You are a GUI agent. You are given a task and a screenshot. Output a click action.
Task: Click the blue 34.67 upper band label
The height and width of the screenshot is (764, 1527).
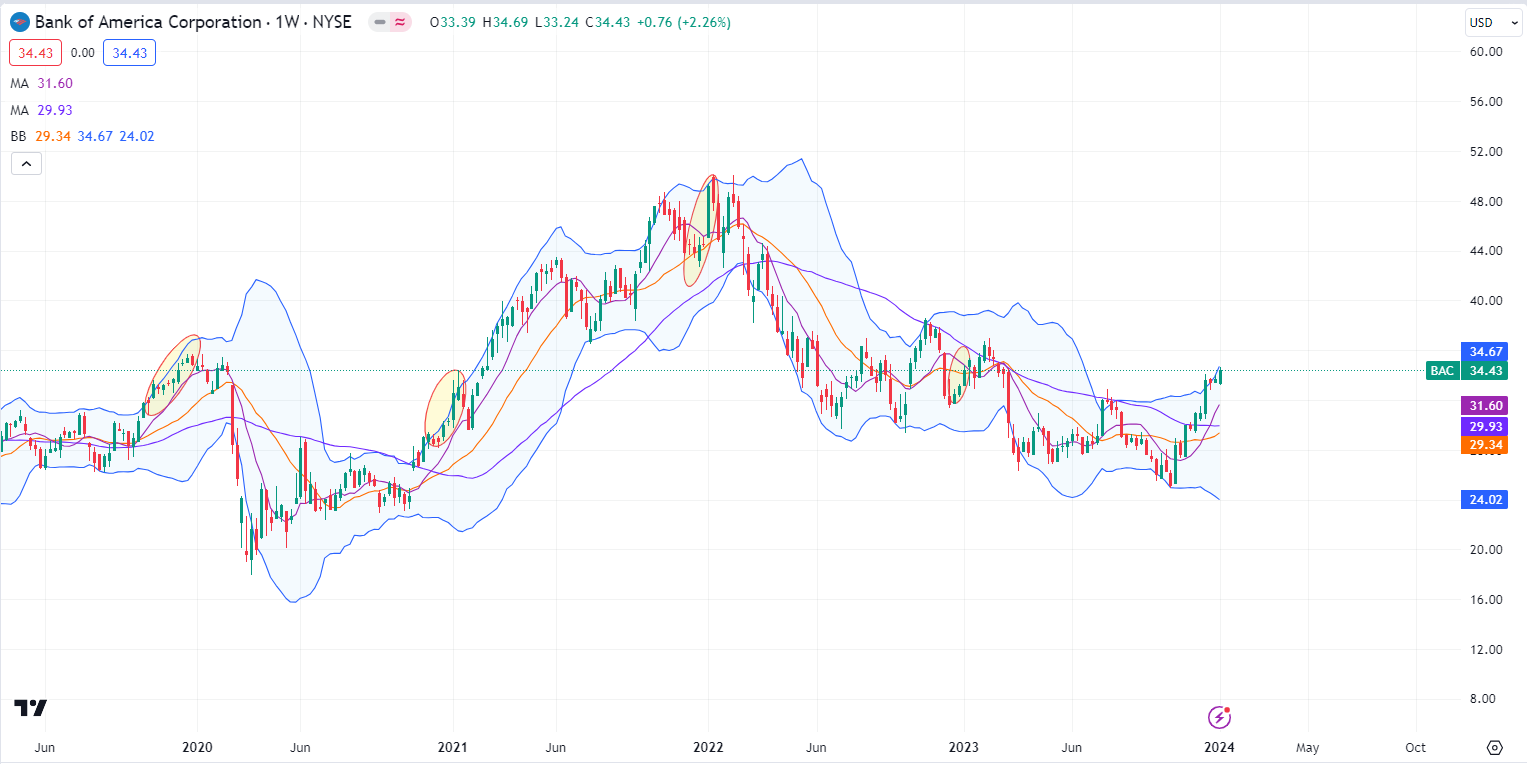pos(1482,352)
